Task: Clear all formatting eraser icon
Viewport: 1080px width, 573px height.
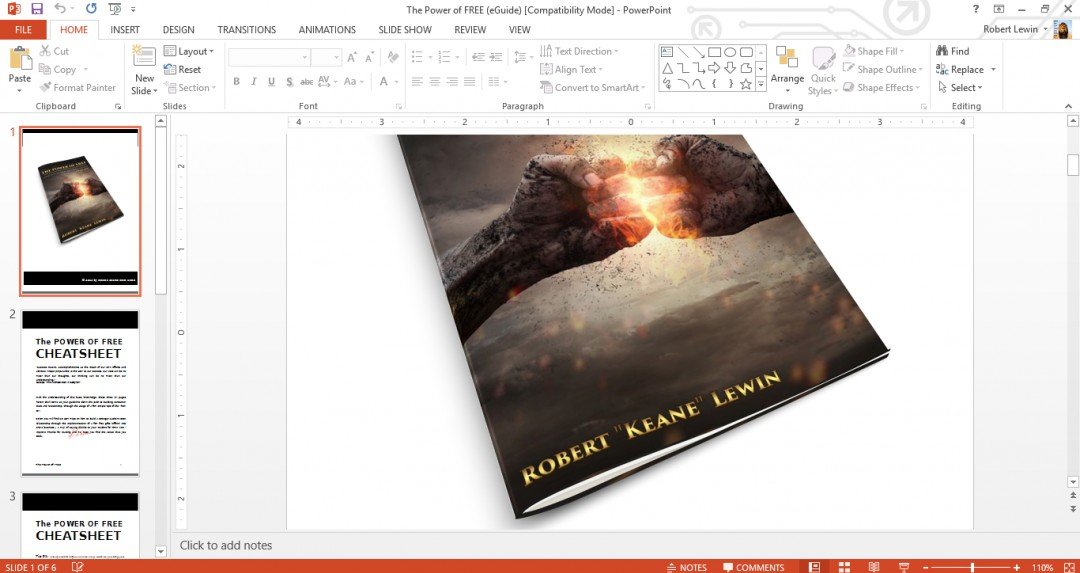Action: (393, 57)
